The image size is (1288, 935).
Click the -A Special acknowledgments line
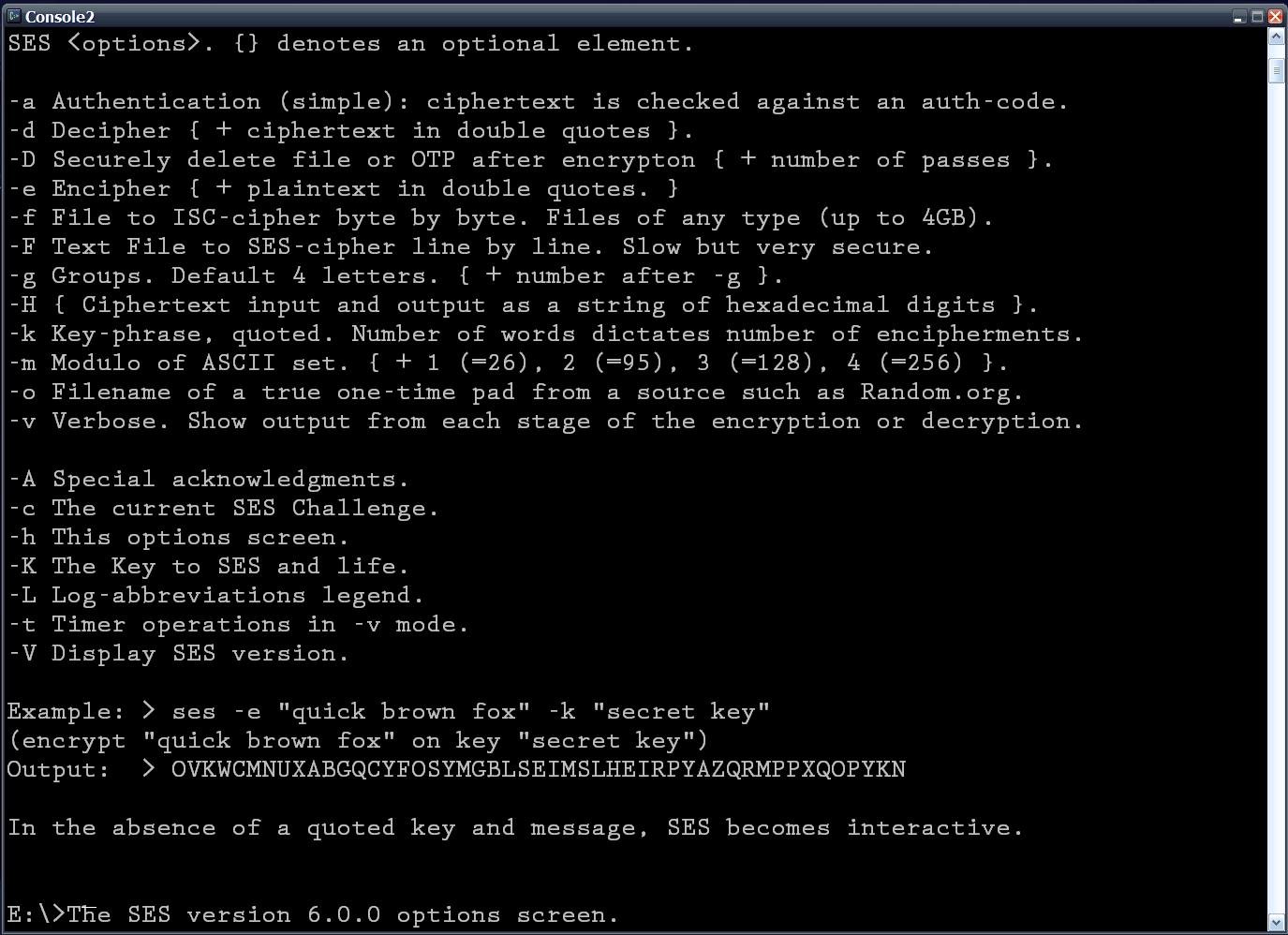(208, 479)
